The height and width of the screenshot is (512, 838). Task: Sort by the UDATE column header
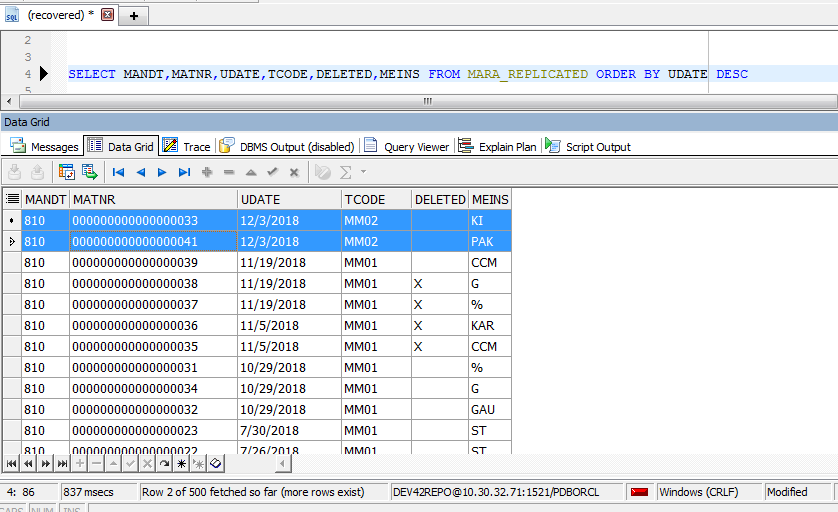coord(289,199)
